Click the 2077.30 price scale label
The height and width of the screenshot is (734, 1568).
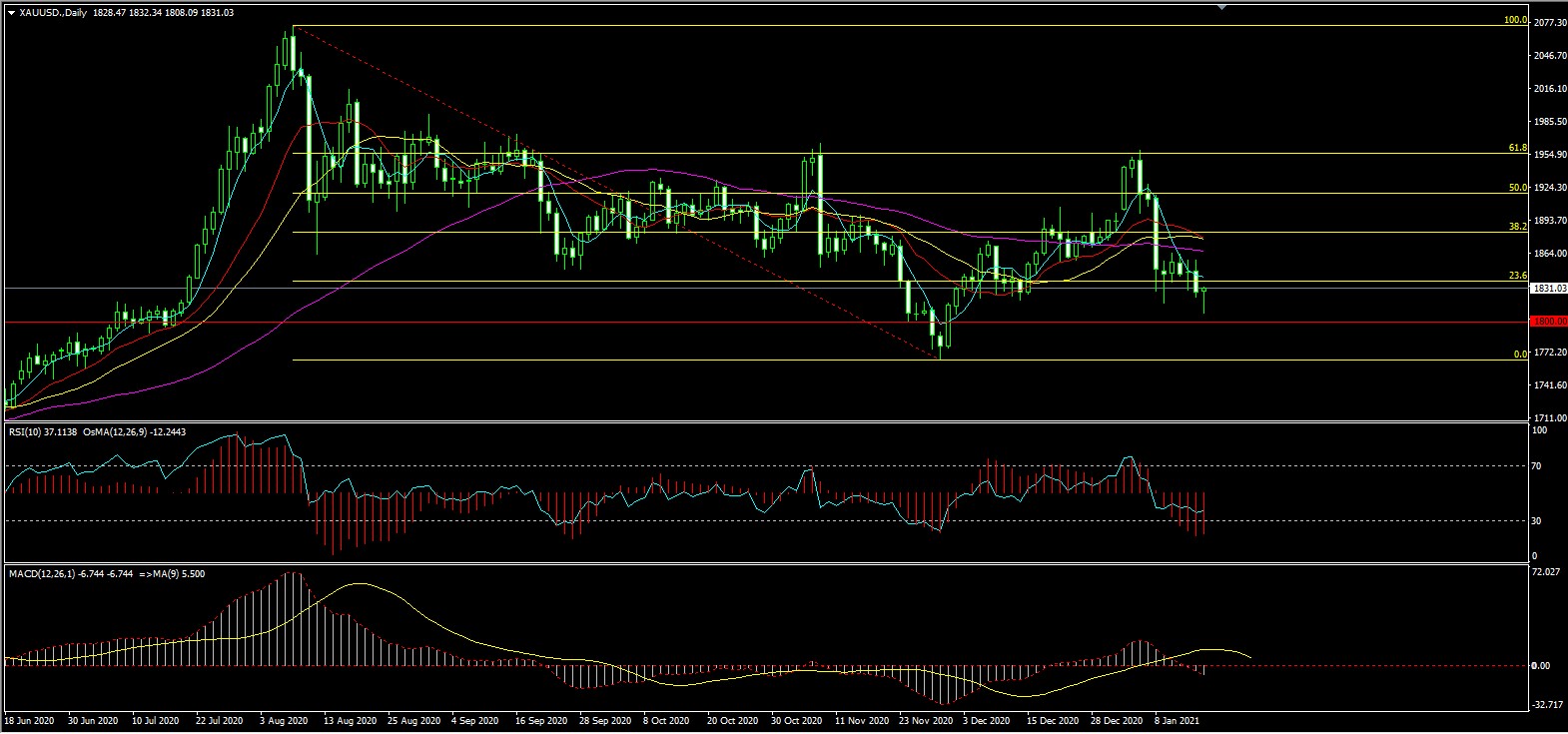(1549, 22)
